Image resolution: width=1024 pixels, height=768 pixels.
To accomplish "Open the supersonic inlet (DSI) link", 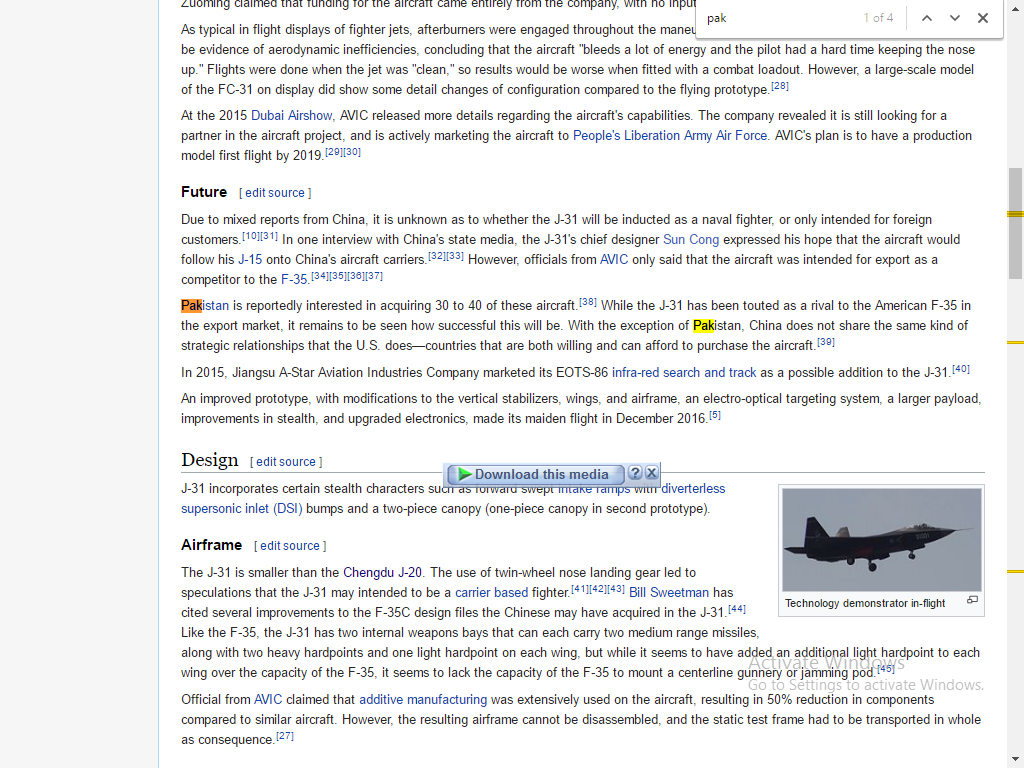I will (242, 509).
